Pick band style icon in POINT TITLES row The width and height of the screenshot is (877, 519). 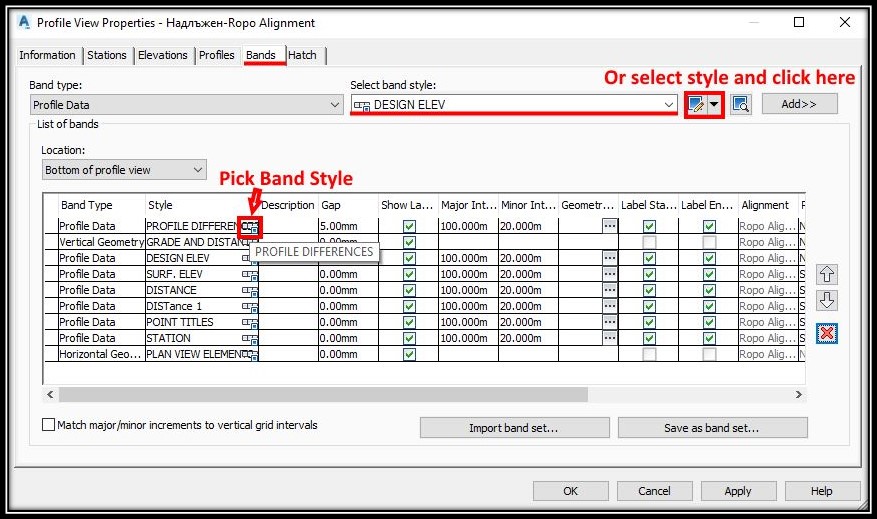pyautogui.click(x=250, y=322)
